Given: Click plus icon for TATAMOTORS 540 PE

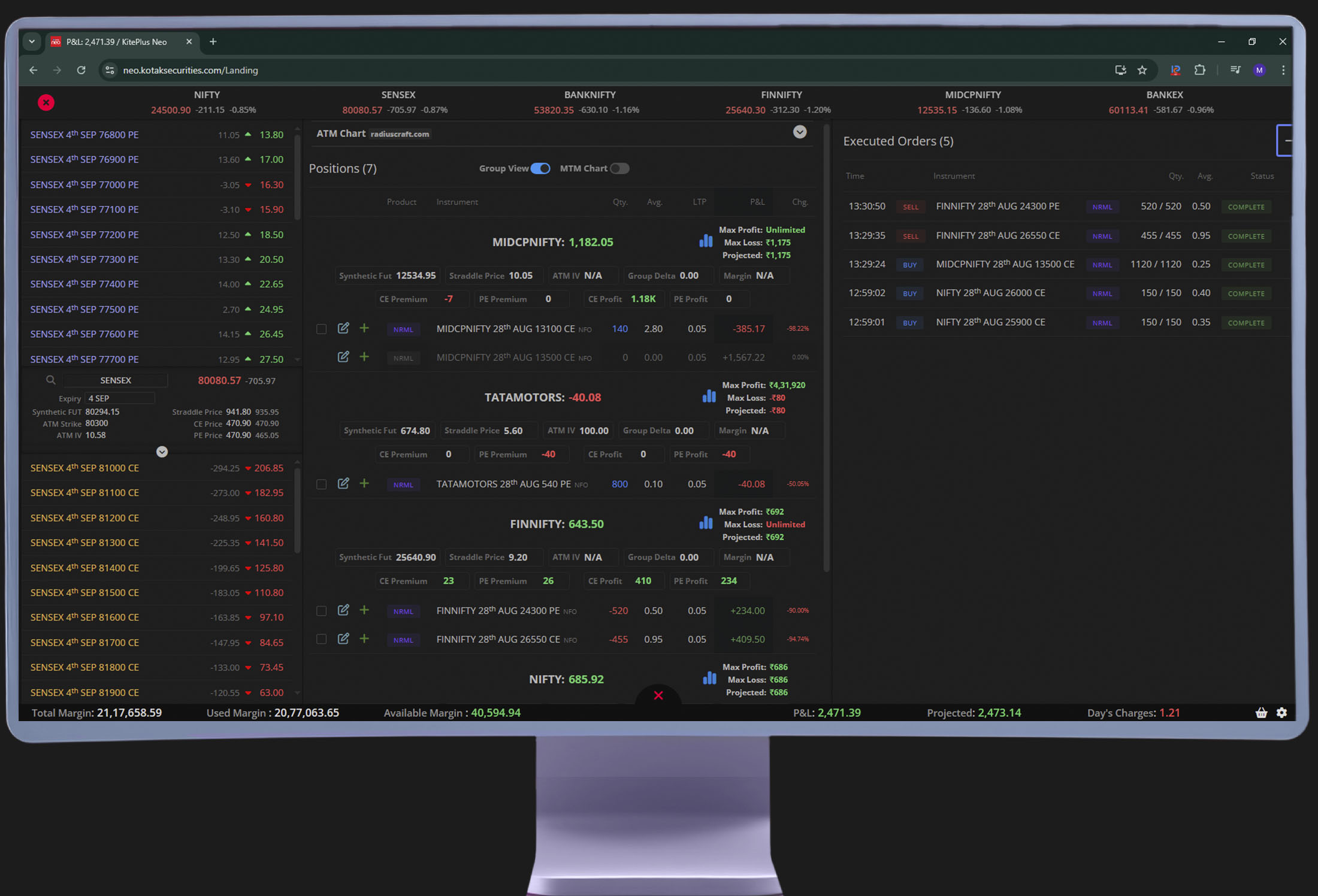Looking at the screenshot, I should click(x=364, y=483).
